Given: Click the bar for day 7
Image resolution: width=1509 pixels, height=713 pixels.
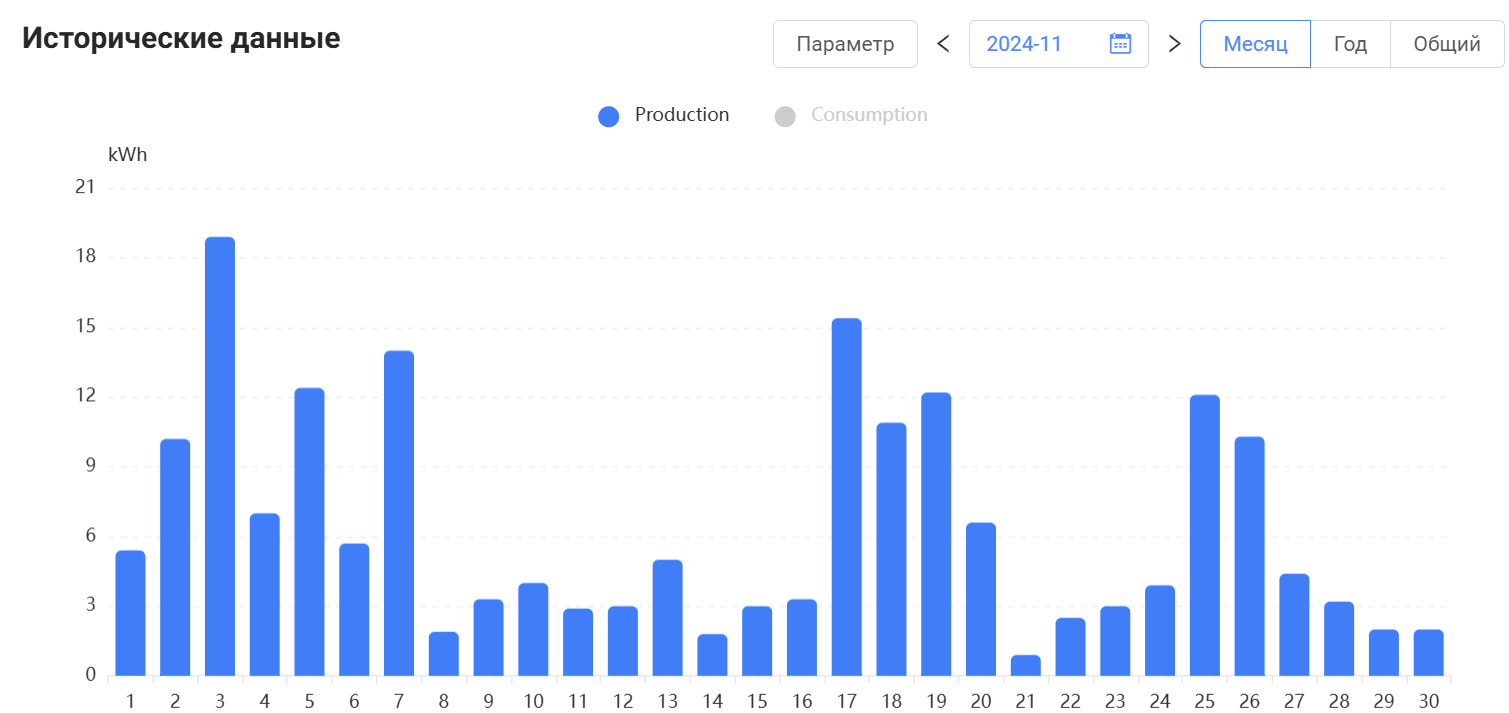Looking at the screenshot, I should pos(399,513).
